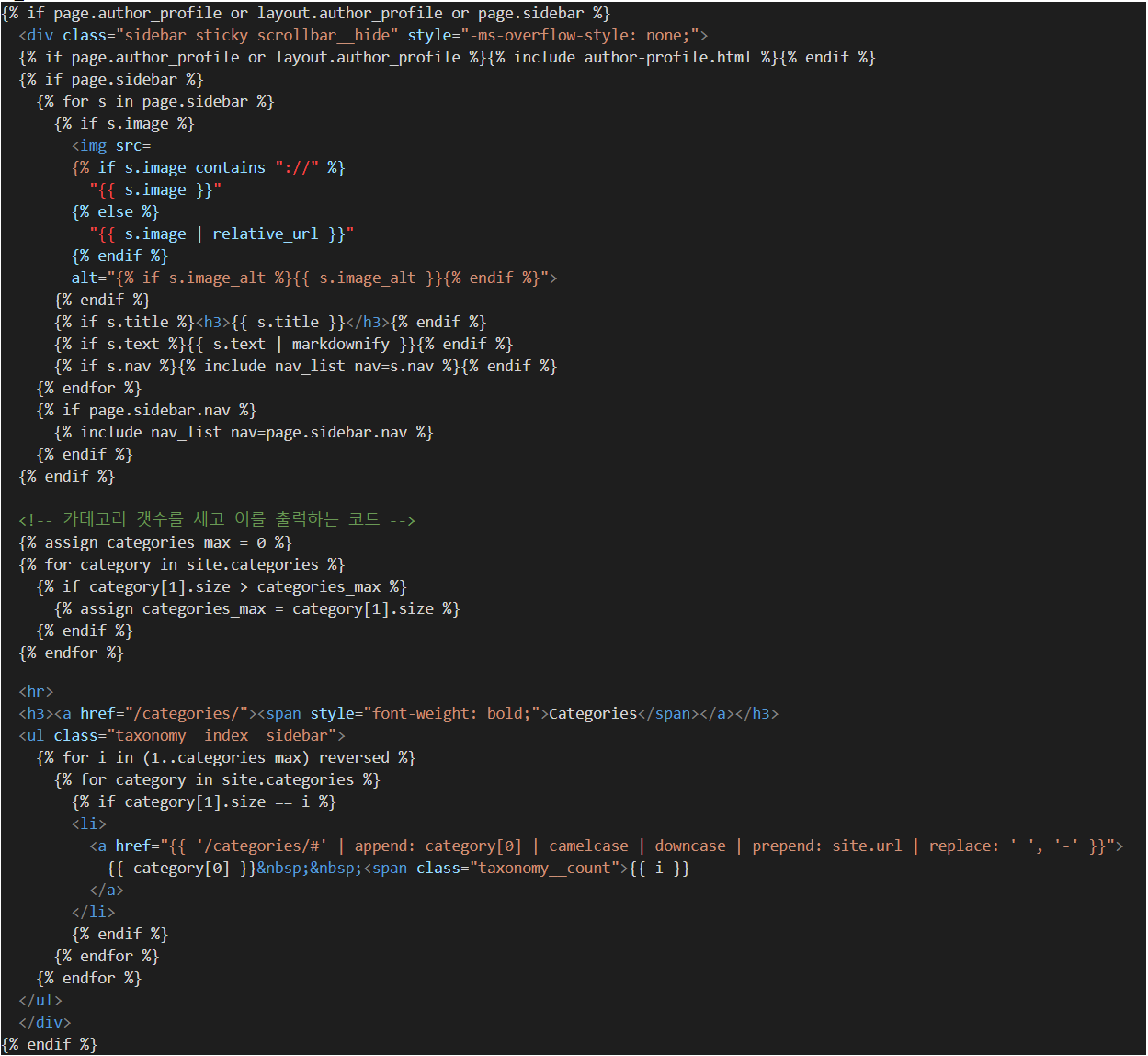Place cursor on the <img src= tag
The height and width of the screenshot is (1056, 1148).
(x=111, y=145)
